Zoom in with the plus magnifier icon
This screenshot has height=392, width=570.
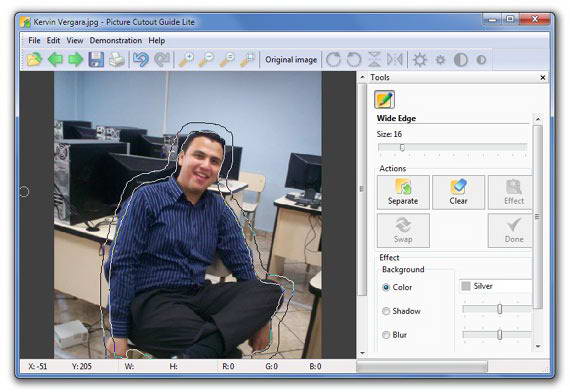click(186, 60)
